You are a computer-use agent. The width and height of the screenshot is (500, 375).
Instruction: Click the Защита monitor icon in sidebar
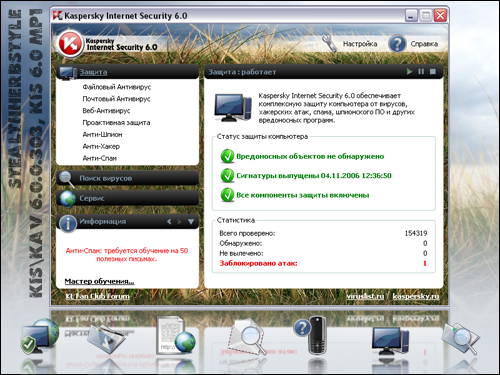click(x=67, y=73)
